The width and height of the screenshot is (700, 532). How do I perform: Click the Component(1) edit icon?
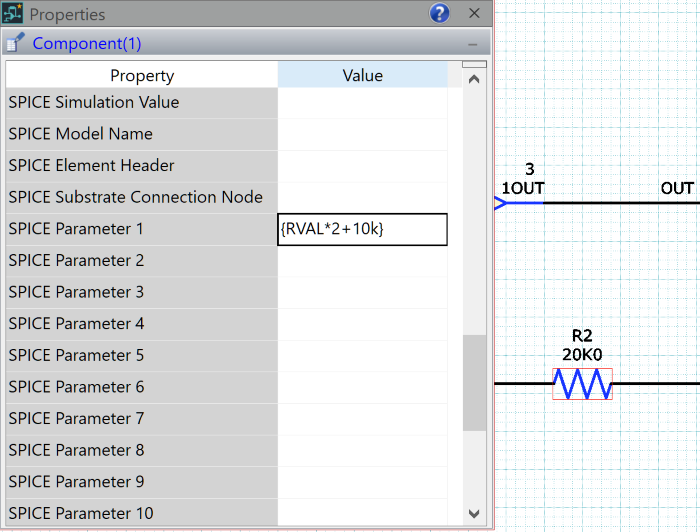click(x=15, y=43)
